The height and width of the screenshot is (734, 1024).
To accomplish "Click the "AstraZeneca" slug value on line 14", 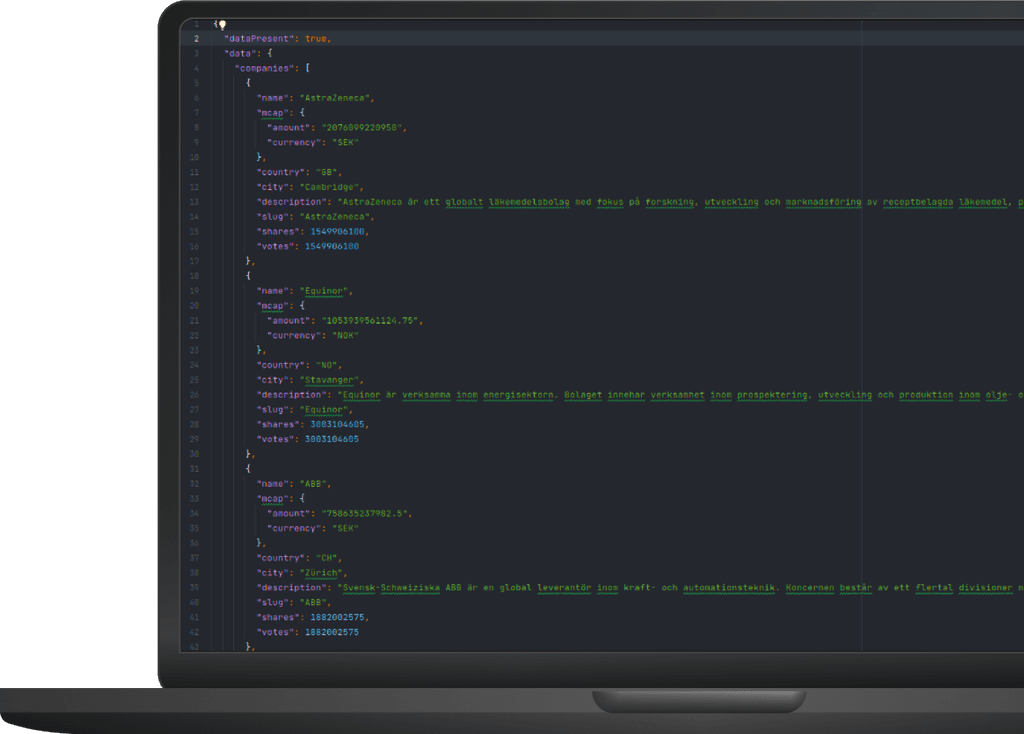I will [335, 217].
